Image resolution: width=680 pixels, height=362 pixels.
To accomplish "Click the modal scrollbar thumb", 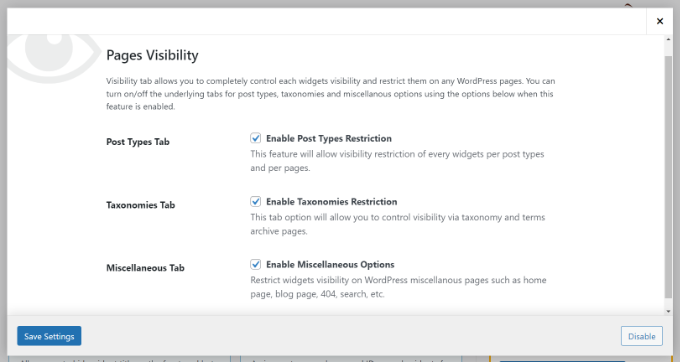I will click(668, 176).
